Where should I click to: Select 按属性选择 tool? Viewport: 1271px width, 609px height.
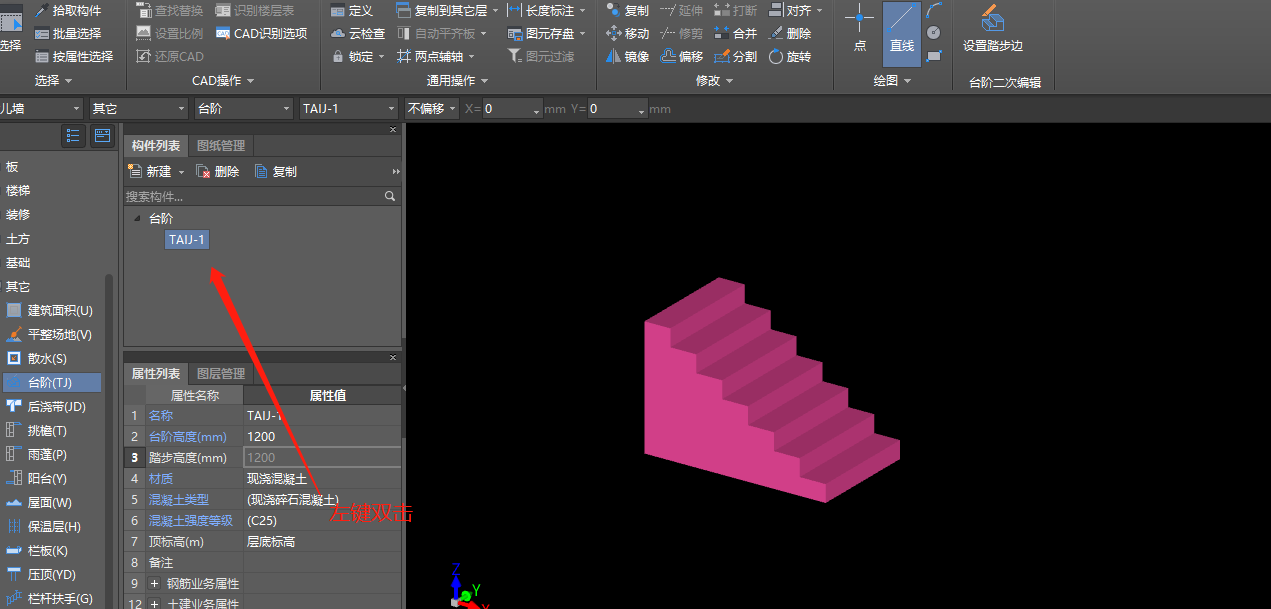coord(73,57)
